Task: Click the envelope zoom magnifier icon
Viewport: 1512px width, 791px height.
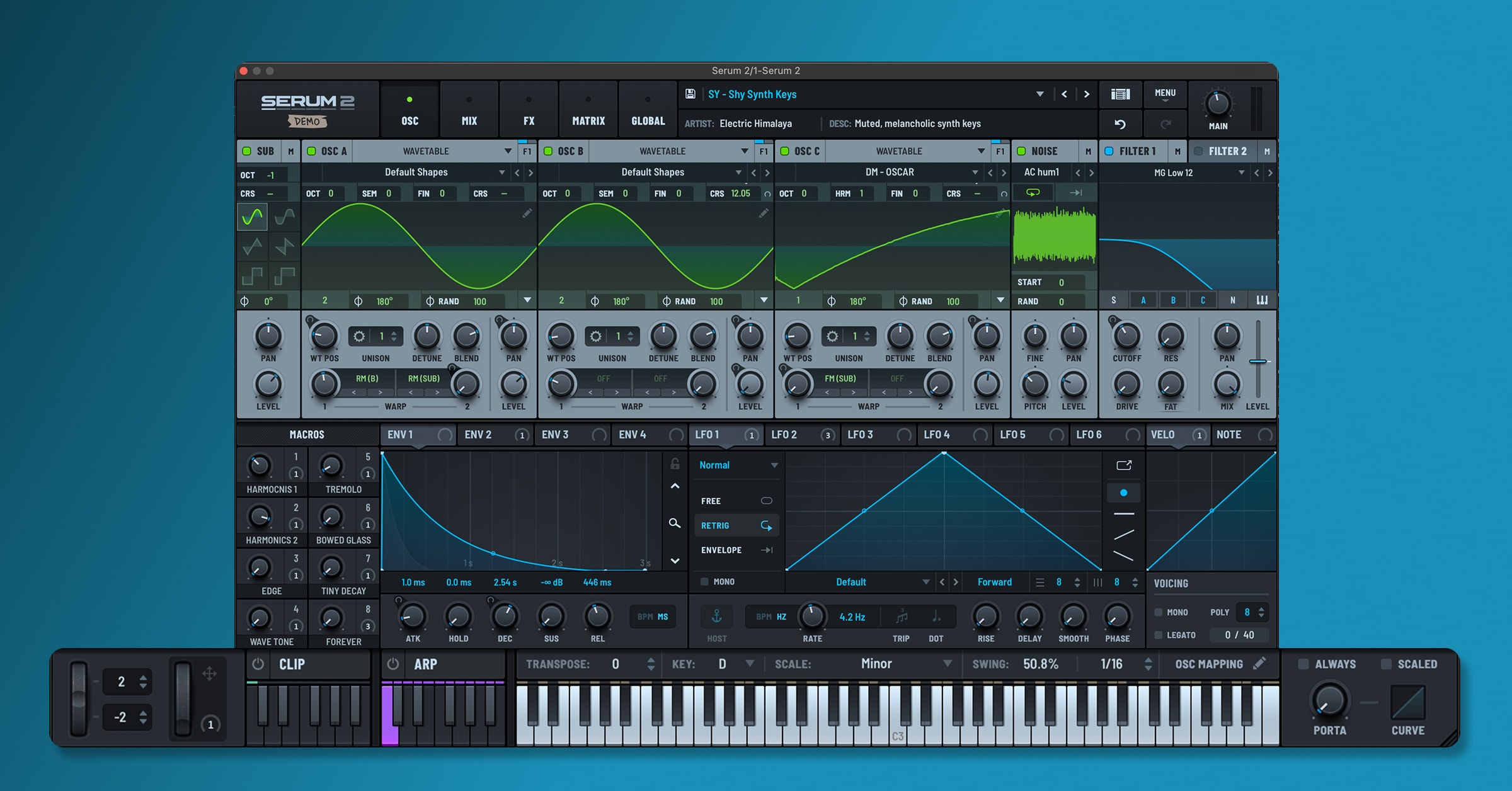Action: click(675, 523)
